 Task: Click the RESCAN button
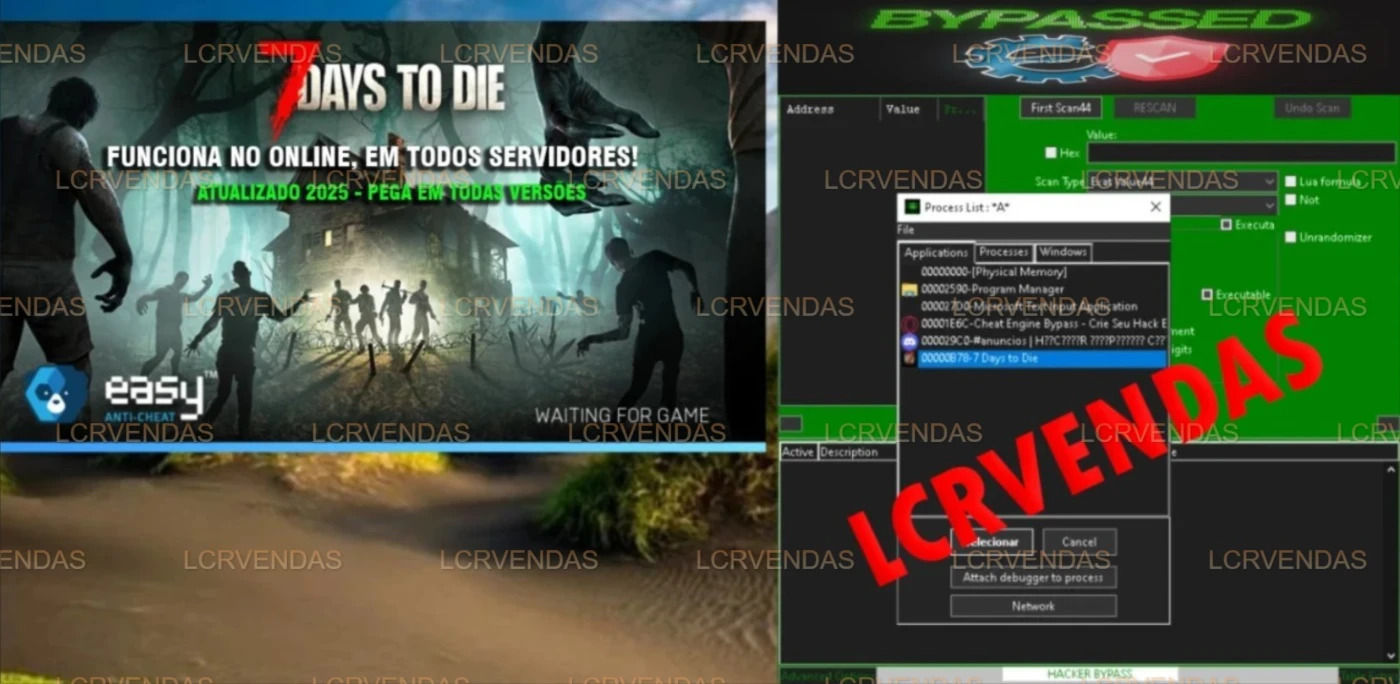tap(1155, 108)
